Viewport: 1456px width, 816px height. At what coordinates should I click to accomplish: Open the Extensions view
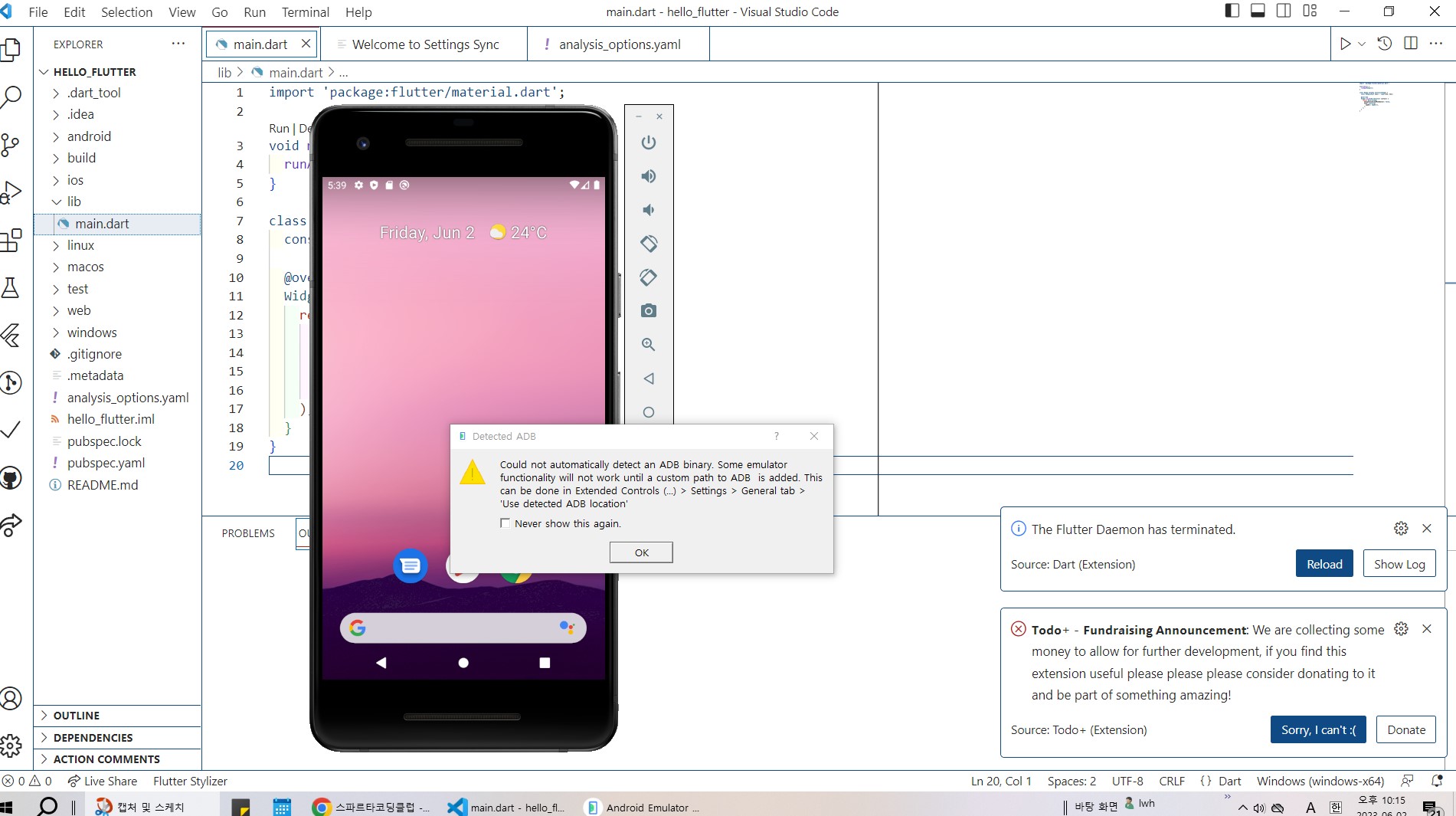pos(11,241)
